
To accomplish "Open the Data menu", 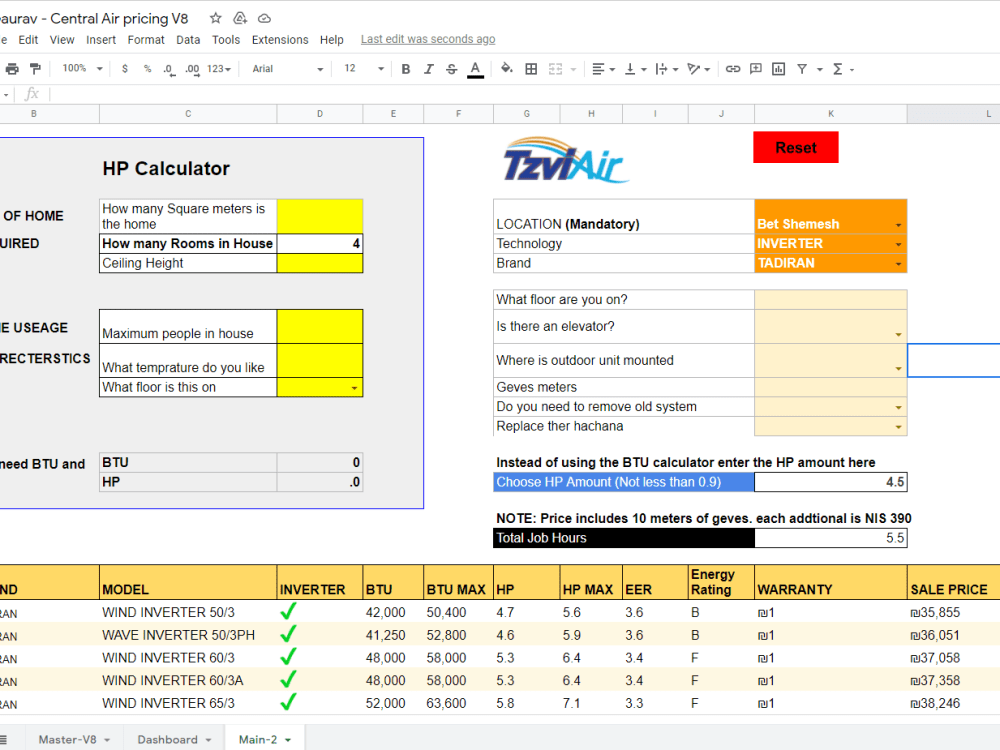I will click(x=188, y=39).
